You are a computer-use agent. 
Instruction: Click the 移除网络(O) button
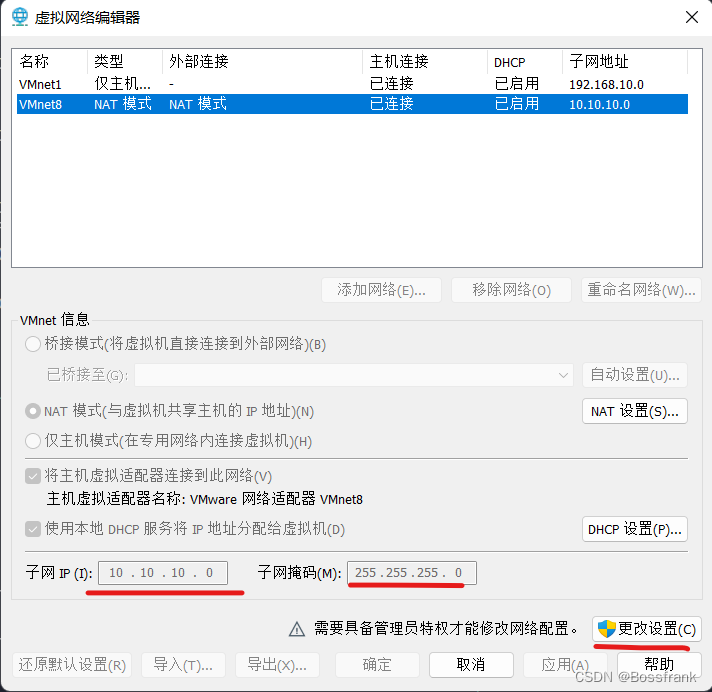click(511, 290)
